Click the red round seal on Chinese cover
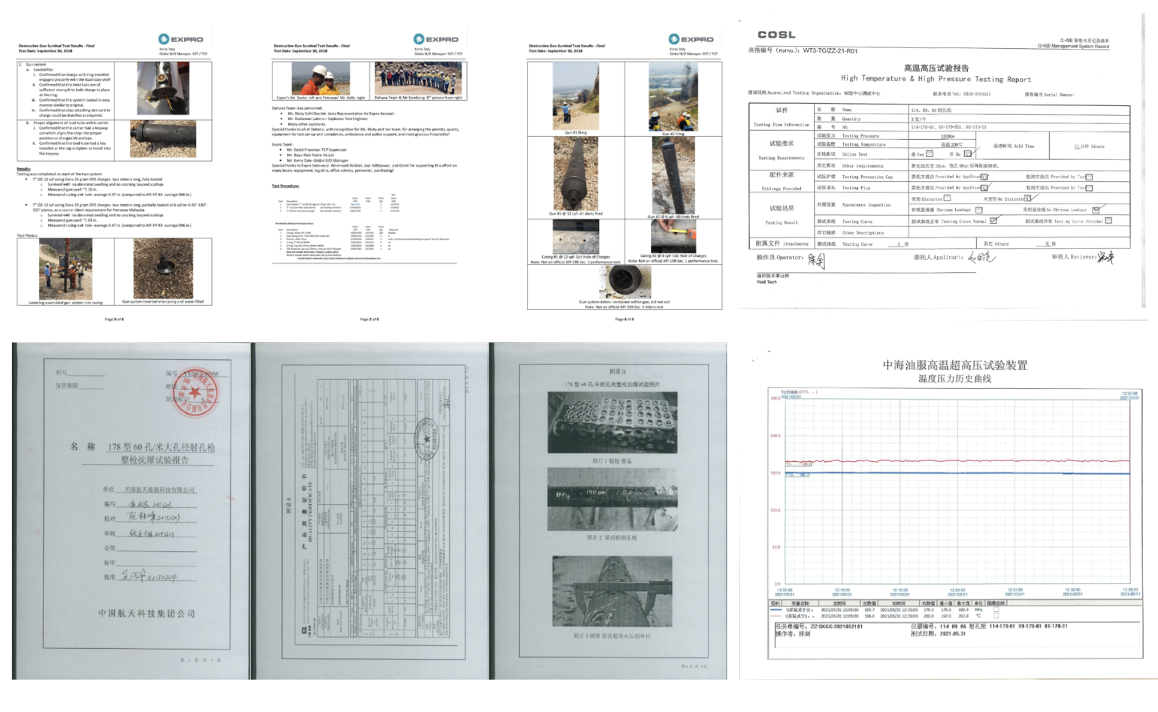Screen dimensions: 1158x712 point(193,392)
